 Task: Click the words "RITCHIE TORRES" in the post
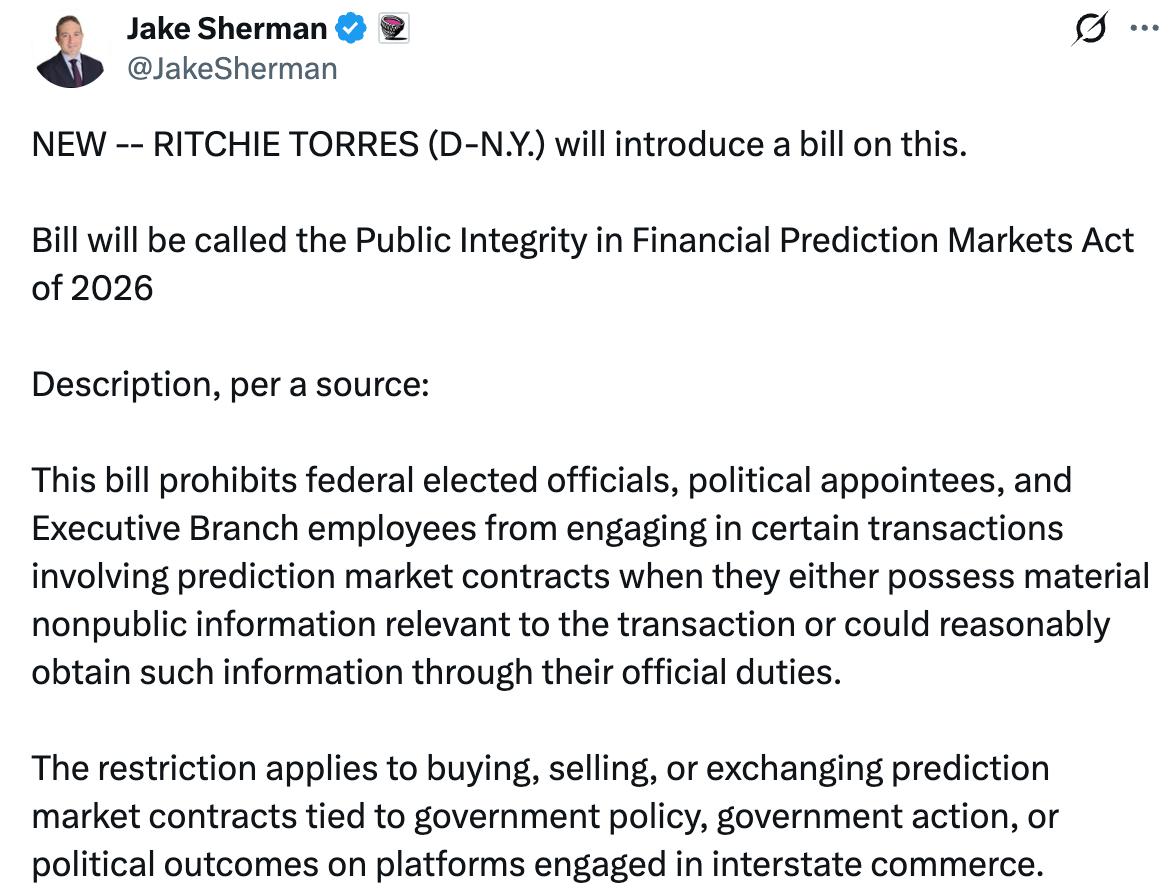point(284,145)
